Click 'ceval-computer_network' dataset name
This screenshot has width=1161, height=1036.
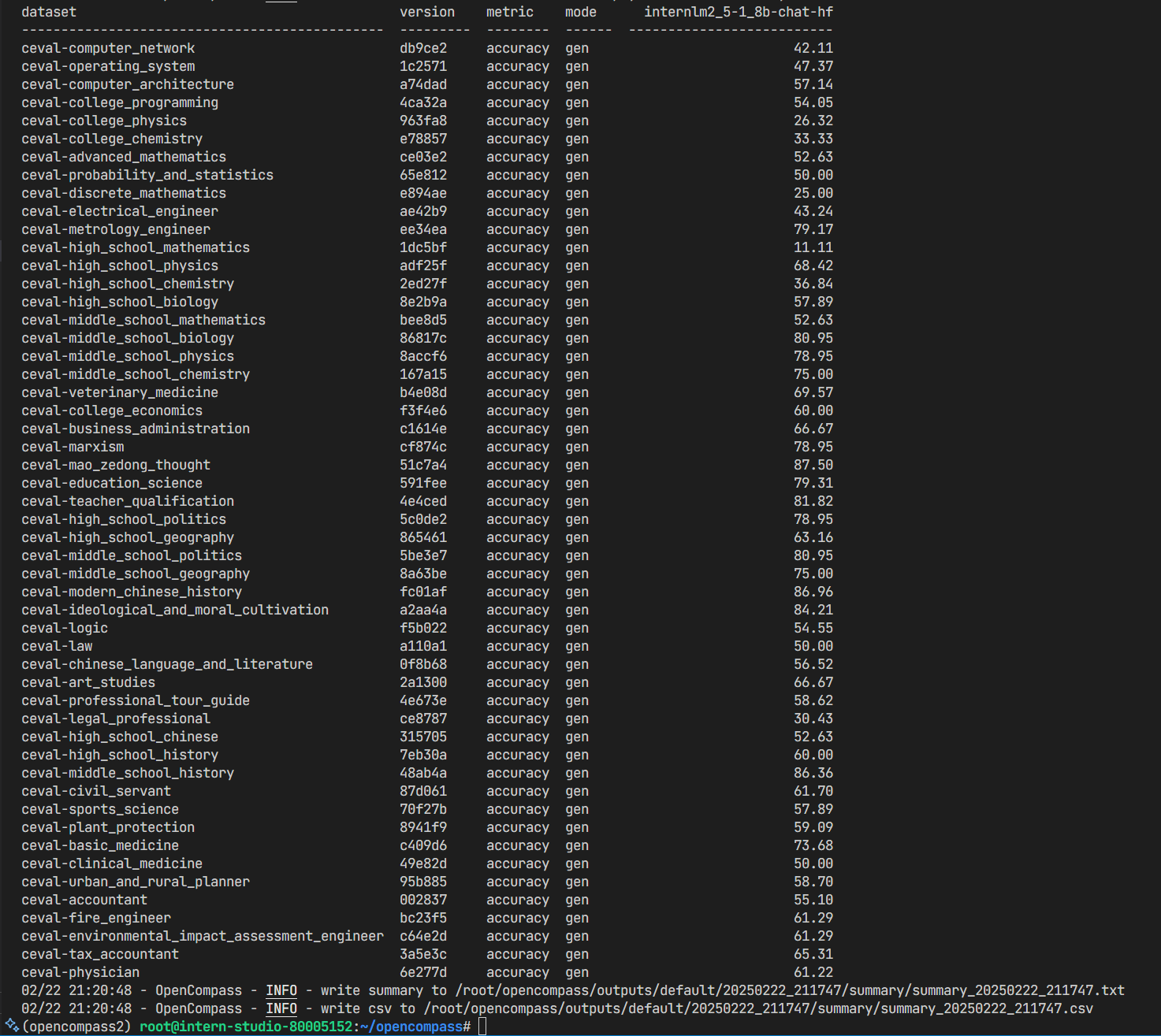[108, 48]
